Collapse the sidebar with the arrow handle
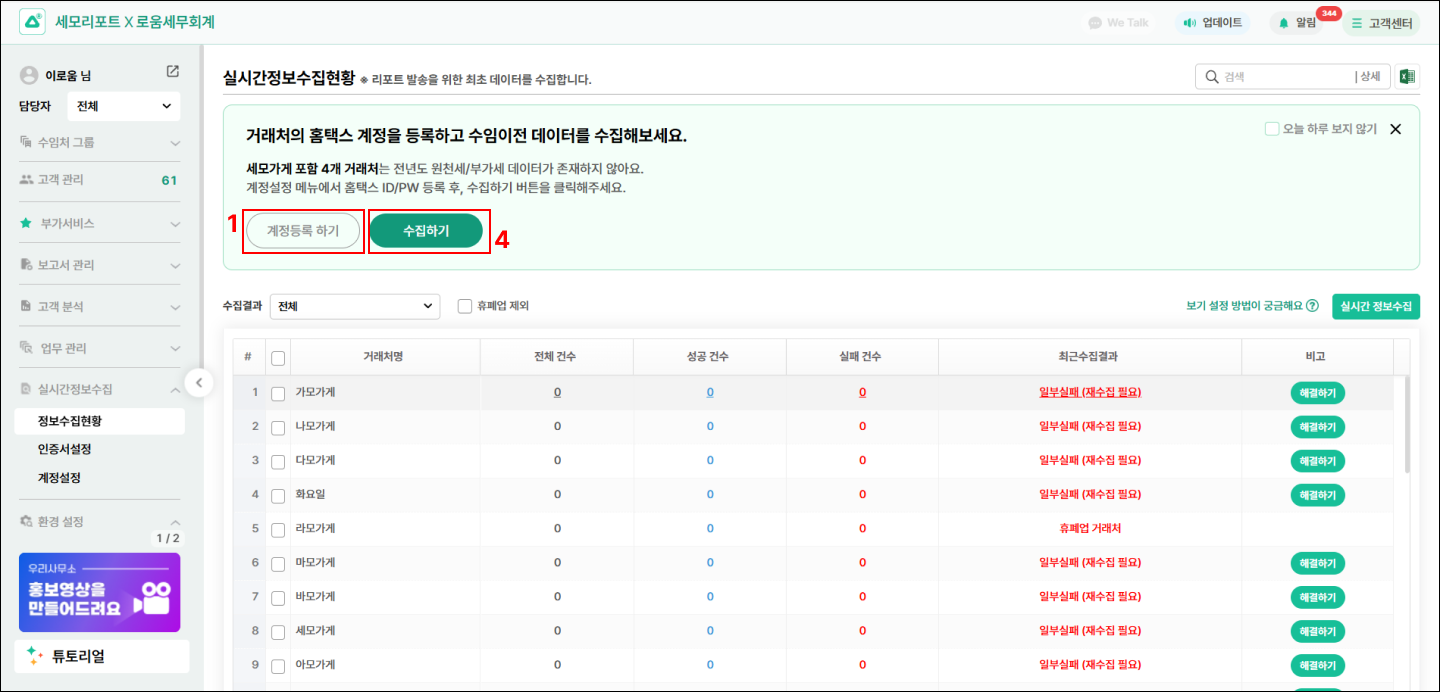Screen dimensions: 1440x692 pos(199,383)
